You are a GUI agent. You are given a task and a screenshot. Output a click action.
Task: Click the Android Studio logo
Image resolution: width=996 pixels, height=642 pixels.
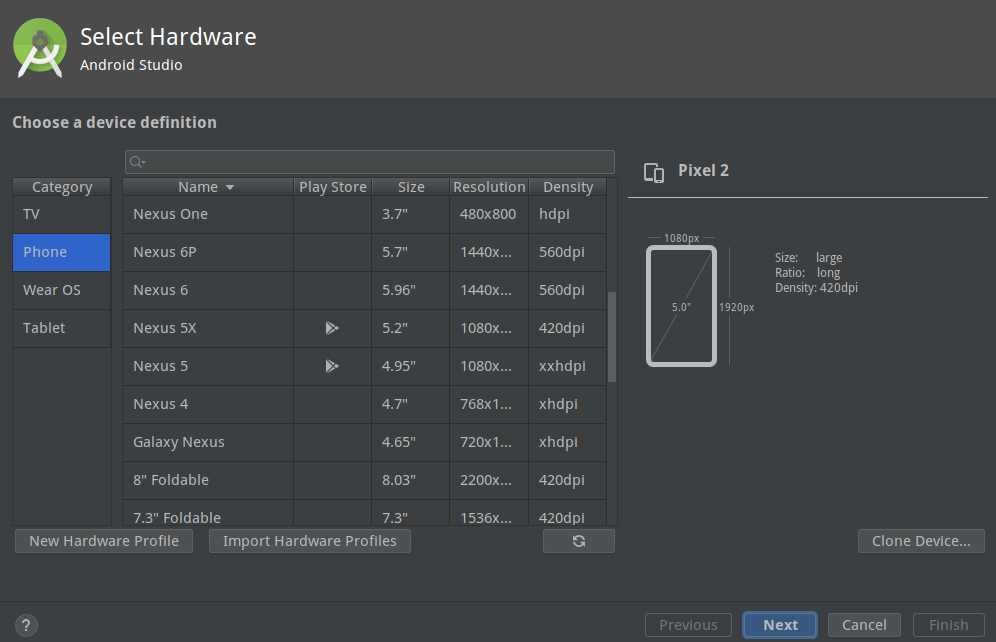(x=40, y=48)
